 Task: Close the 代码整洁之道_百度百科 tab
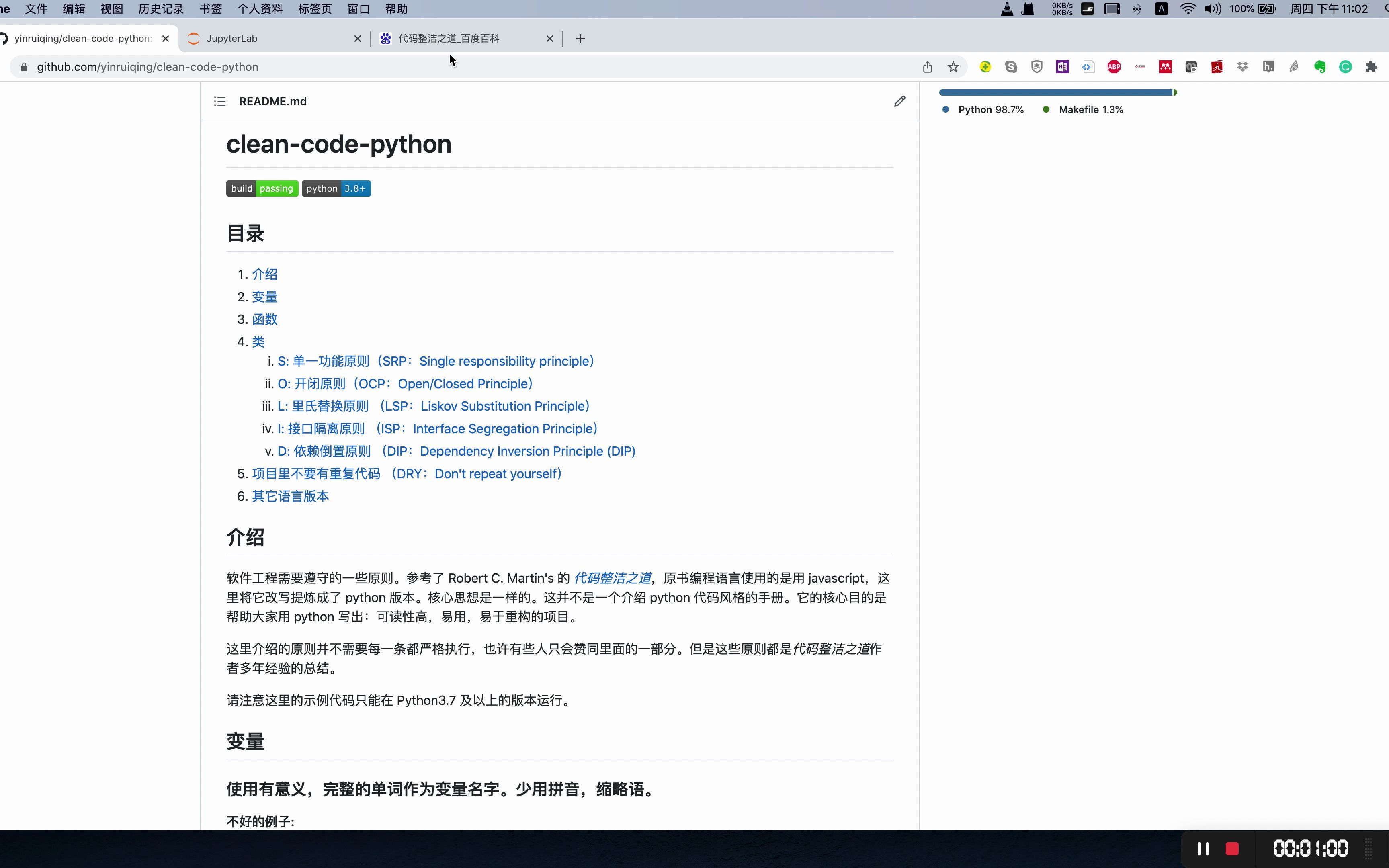tap(549, 39)
